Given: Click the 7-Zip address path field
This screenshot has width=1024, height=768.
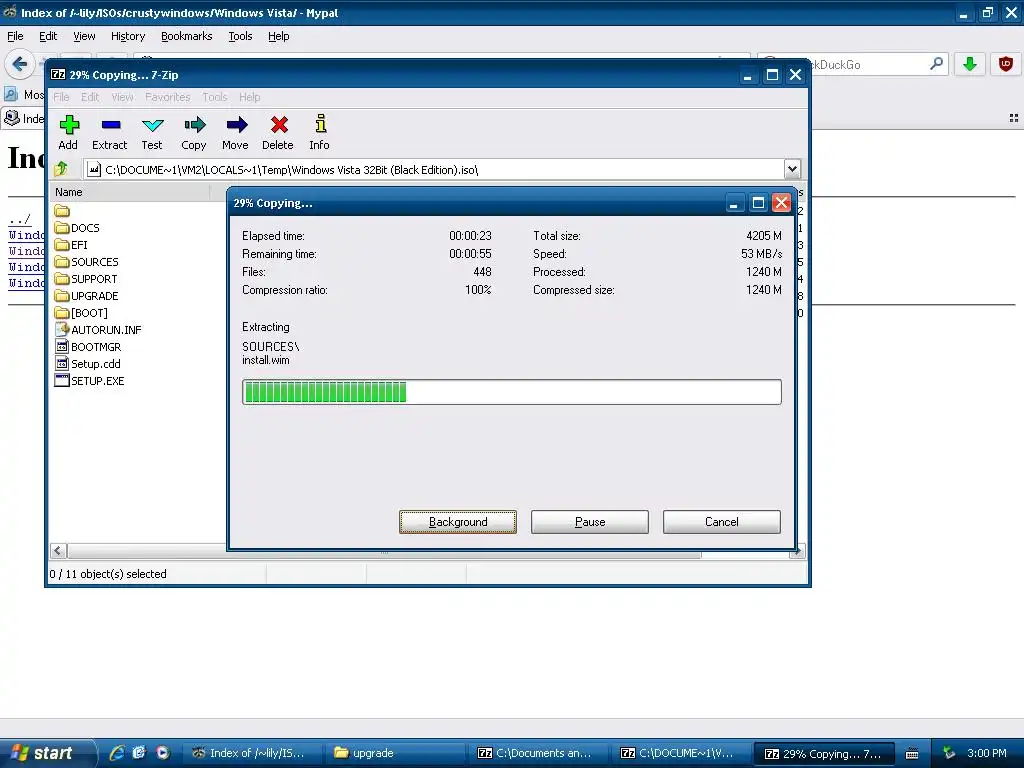Looking at the screenshot, I should pos(434,170).
